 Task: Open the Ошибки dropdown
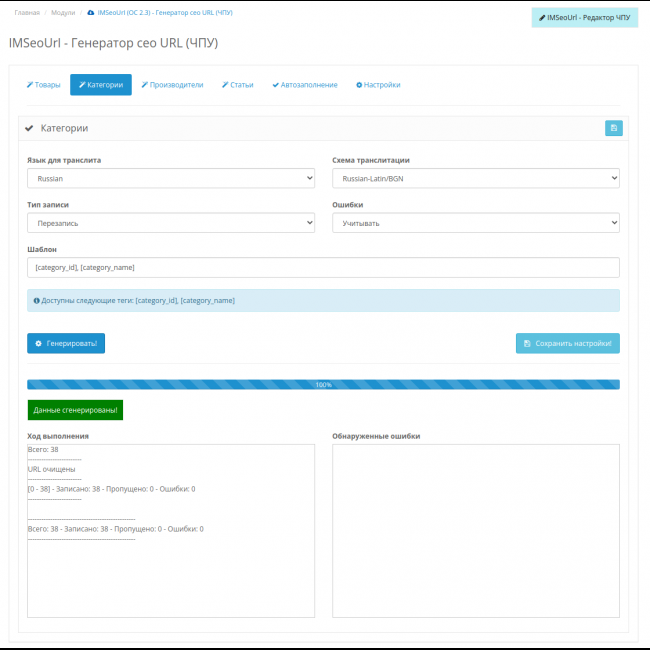click(475, 223)
